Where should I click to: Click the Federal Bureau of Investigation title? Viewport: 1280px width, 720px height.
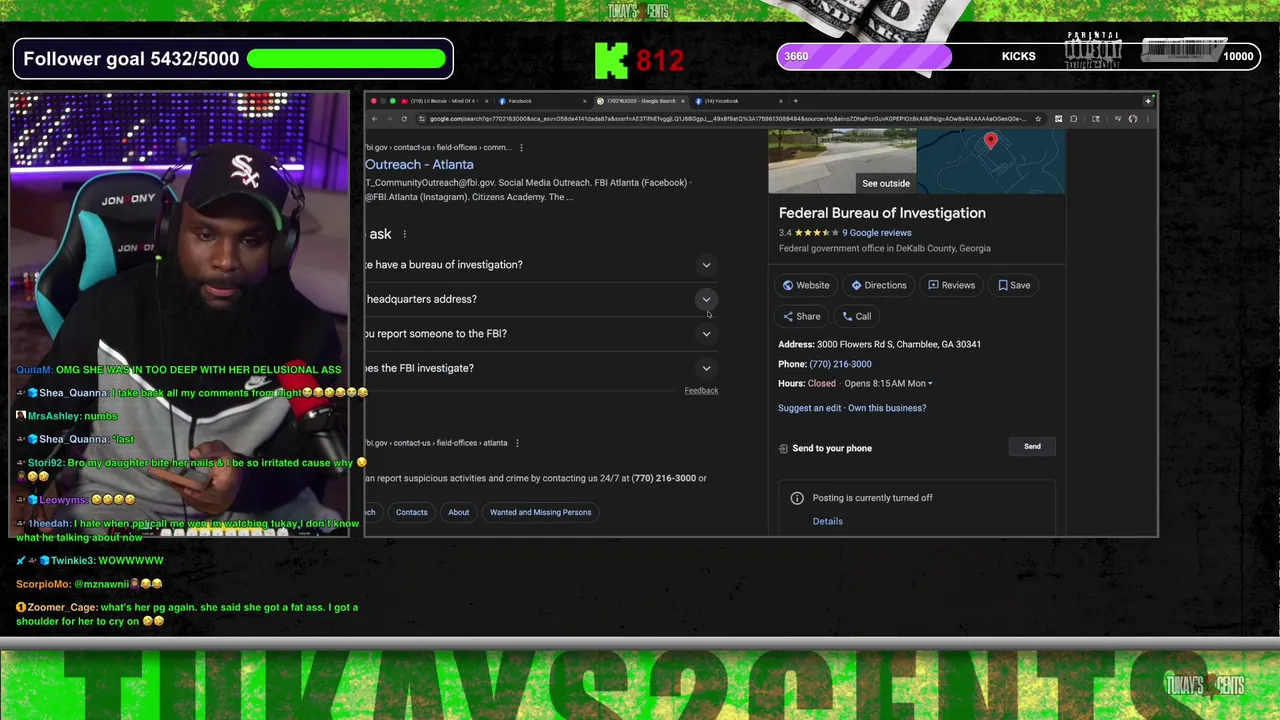[x=882, y=213]
